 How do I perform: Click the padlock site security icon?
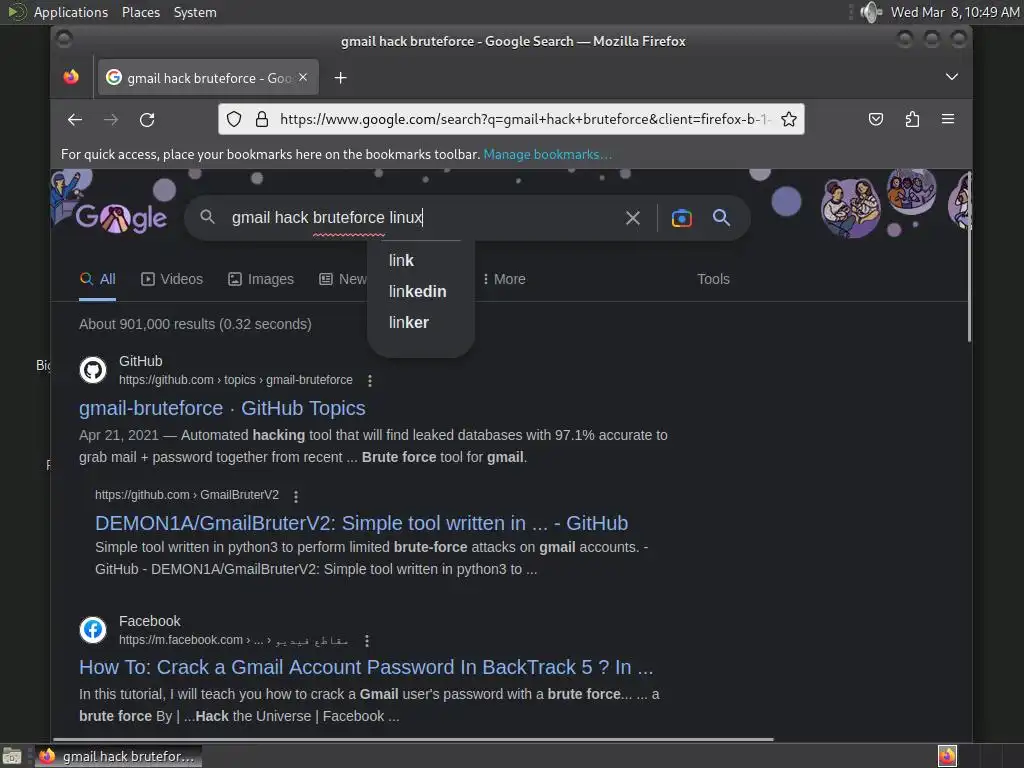tap(262, 119)
